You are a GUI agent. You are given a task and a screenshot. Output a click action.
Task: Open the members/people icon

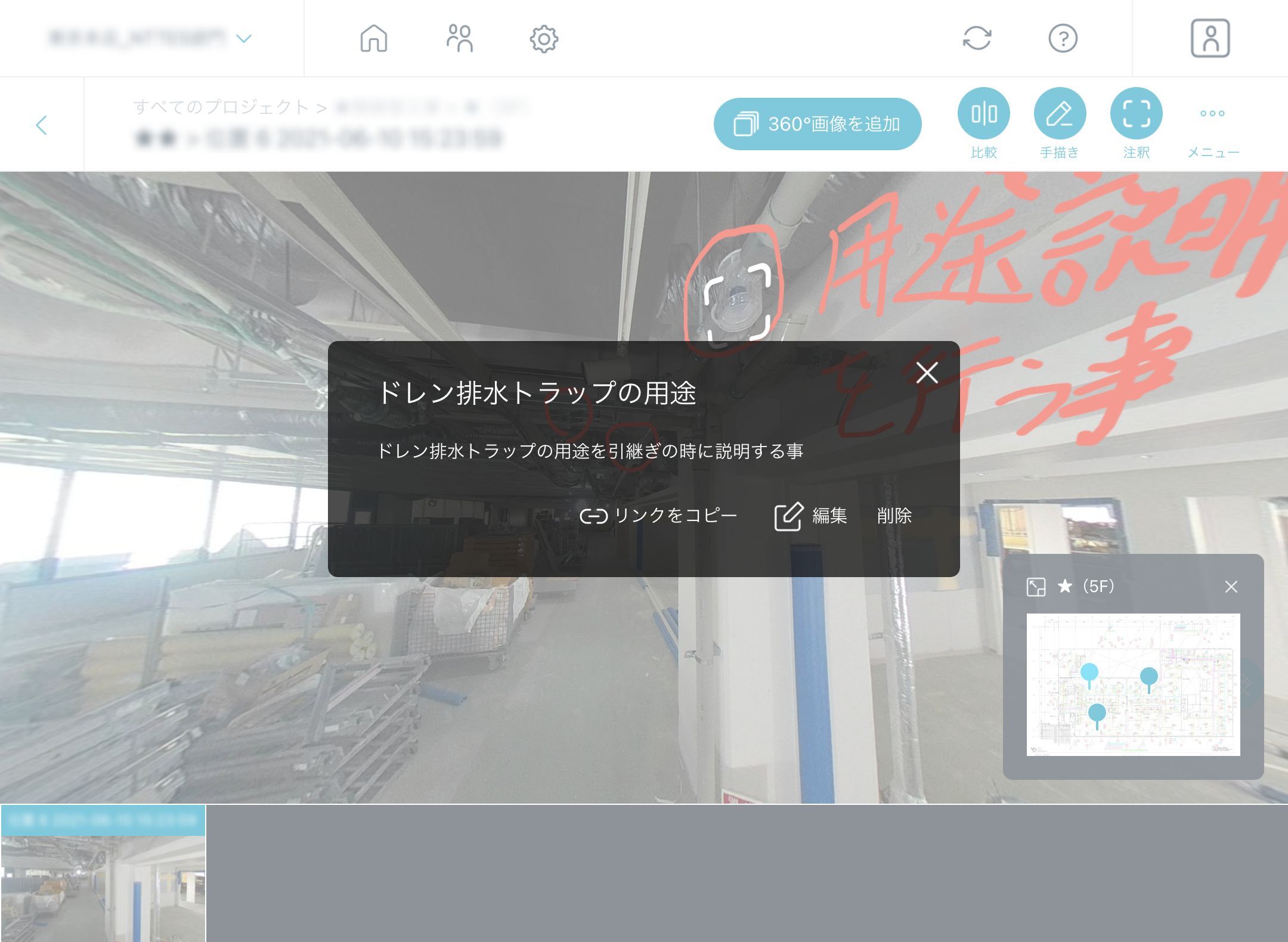click(459, 39)
